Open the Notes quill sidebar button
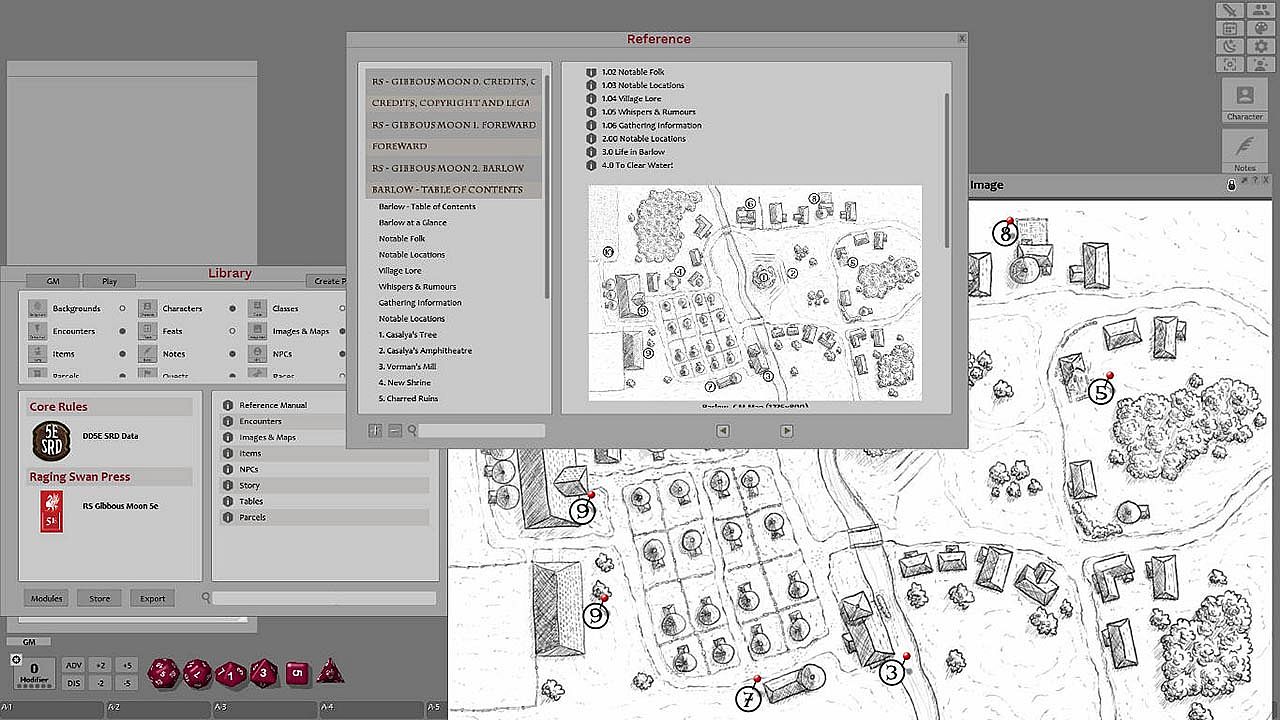 coord(1245,151)
